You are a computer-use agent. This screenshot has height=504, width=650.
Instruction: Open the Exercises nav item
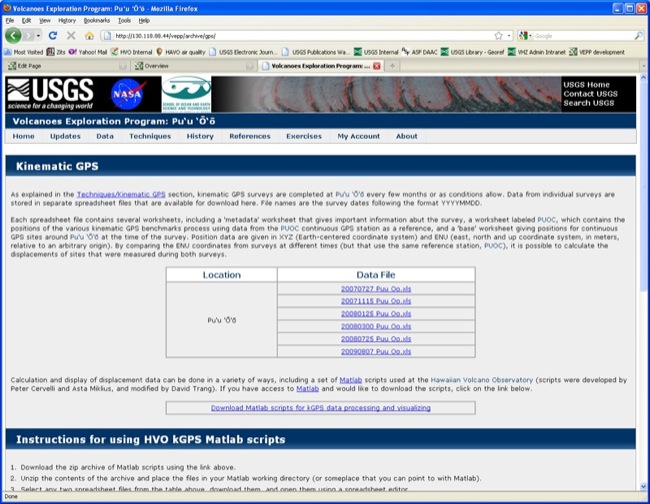pos(304,136)
